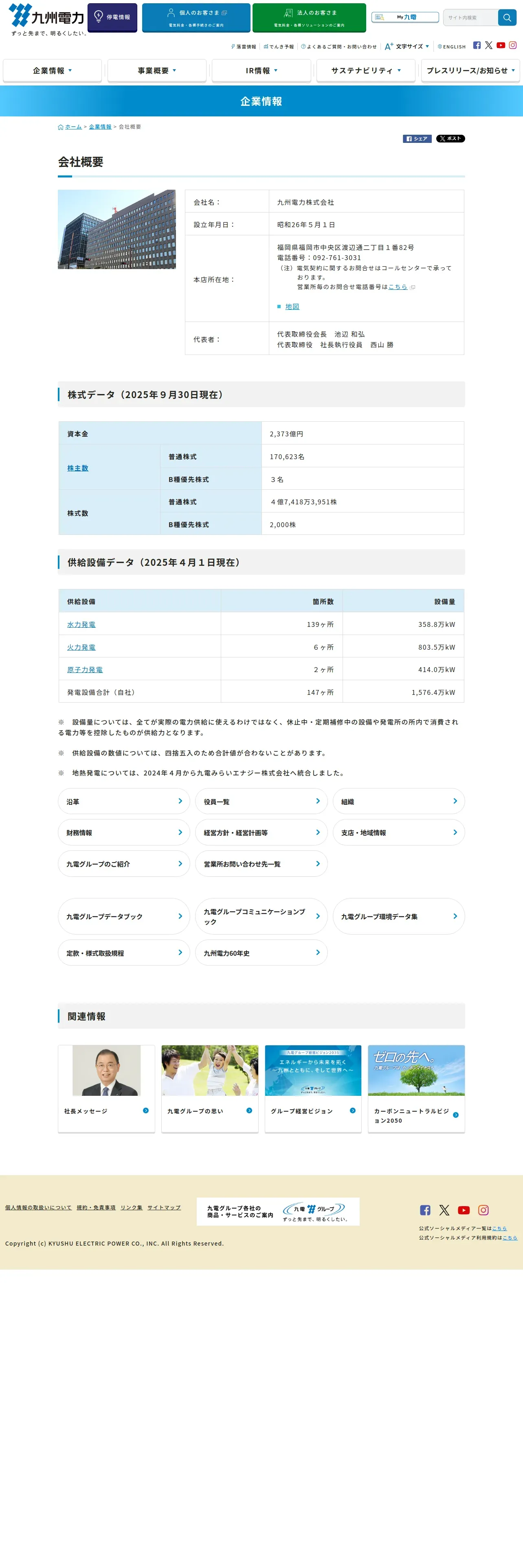Click 九電グループ各社の商品・サービス banner

tap(278, 1211)
